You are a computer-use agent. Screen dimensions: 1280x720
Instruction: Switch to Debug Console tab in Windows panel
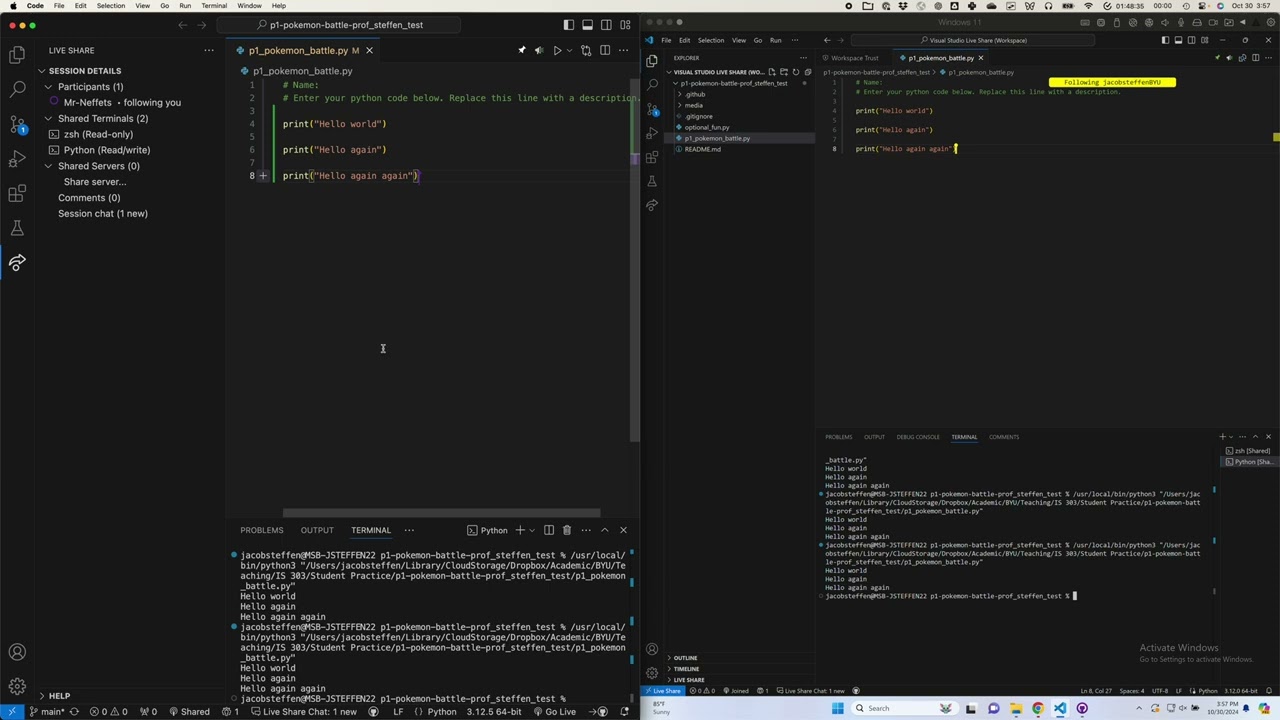coord(918,437)
